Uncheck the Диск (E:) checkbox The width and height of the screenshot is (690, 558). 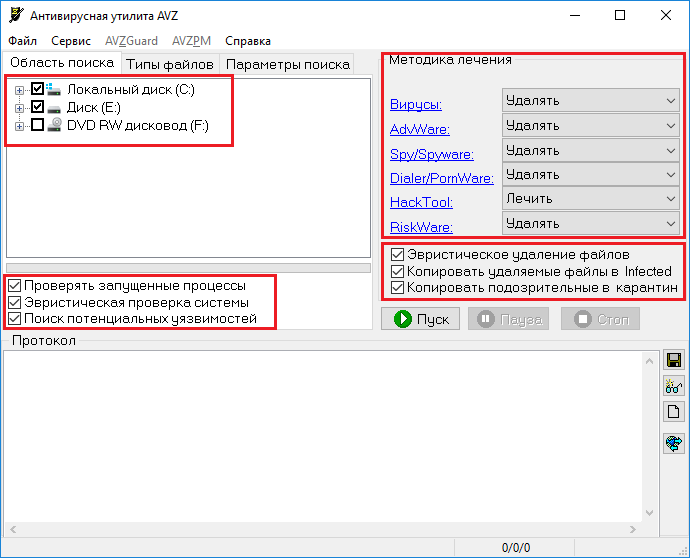37,107
